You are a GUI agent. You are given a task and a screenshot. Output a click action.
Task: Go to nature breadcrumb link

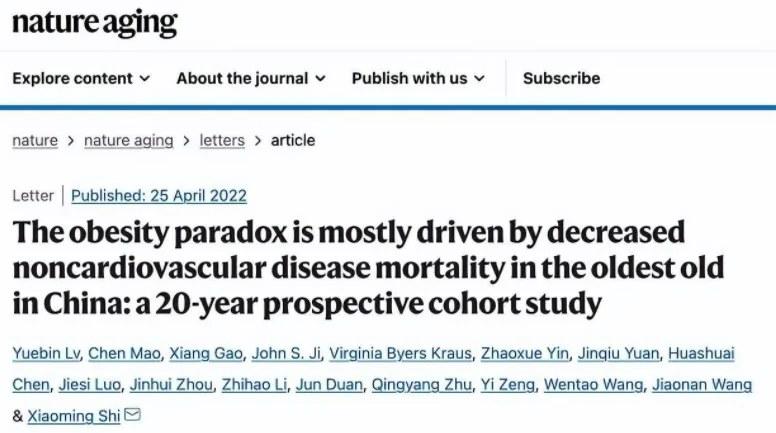coord(34,140)
